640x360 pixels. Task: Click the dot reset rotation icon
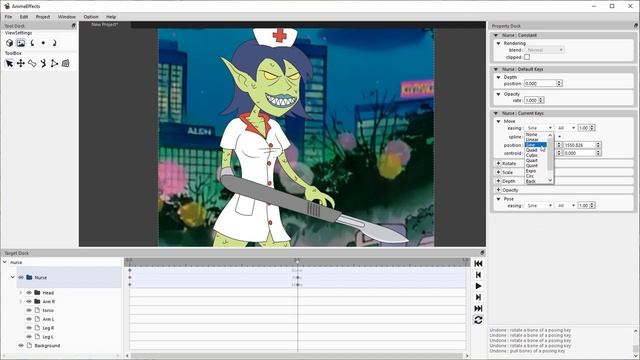(x=43, y=43)
